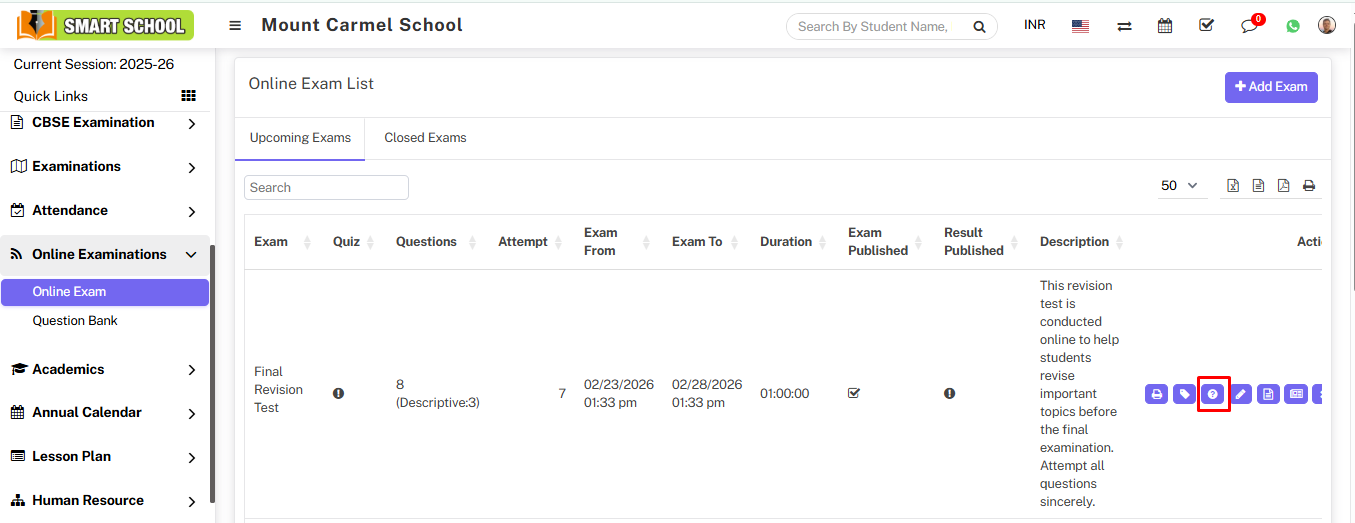Open Question Bank in the sidebar
This screenshot has height=523, width=1355.
point(75,321)
